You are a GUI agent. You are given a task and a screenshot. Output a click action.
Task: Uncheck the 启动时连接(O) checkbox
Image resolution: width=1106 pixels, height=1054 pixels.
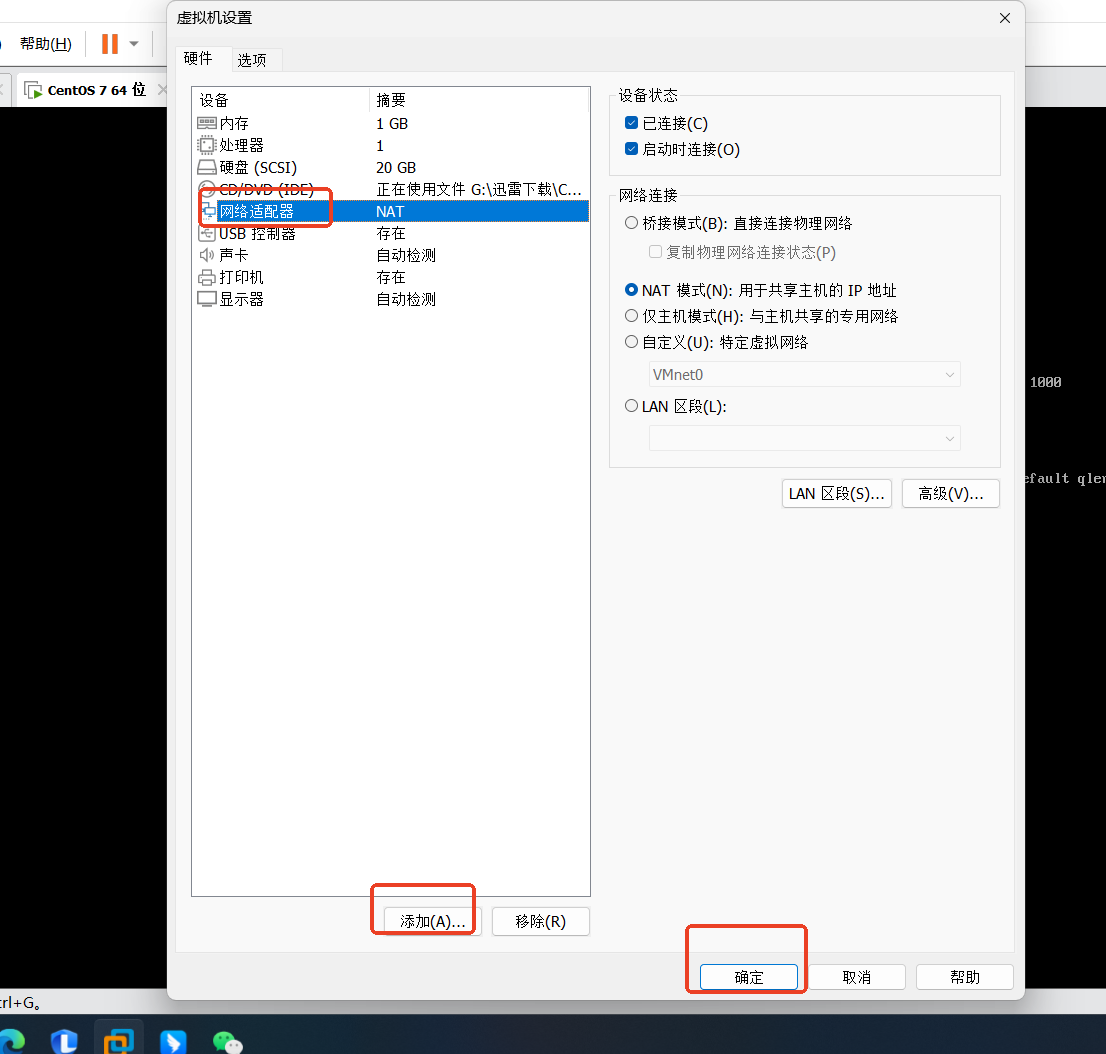[631, 149]
